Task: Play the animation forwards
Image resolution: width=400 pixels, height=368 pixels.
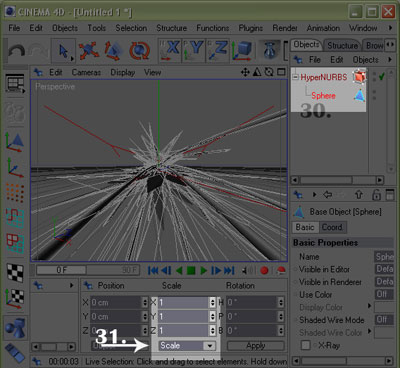Action: coord(203,270)
